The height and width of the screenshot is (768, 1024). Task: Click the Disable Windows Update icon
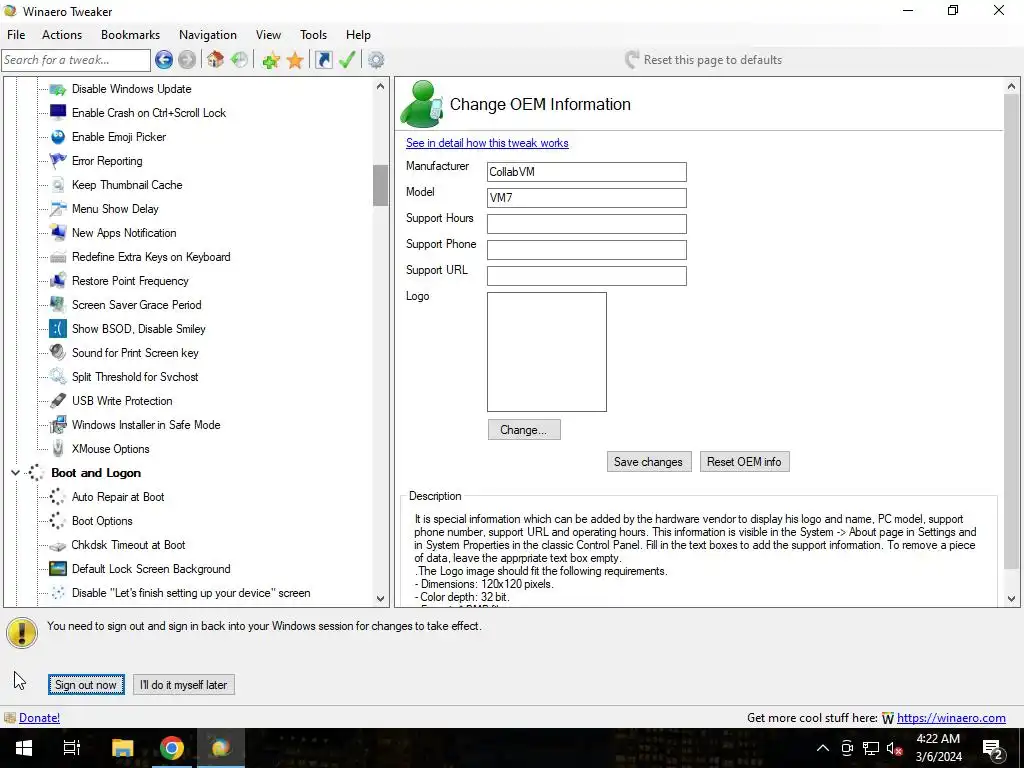click(57, 89)
